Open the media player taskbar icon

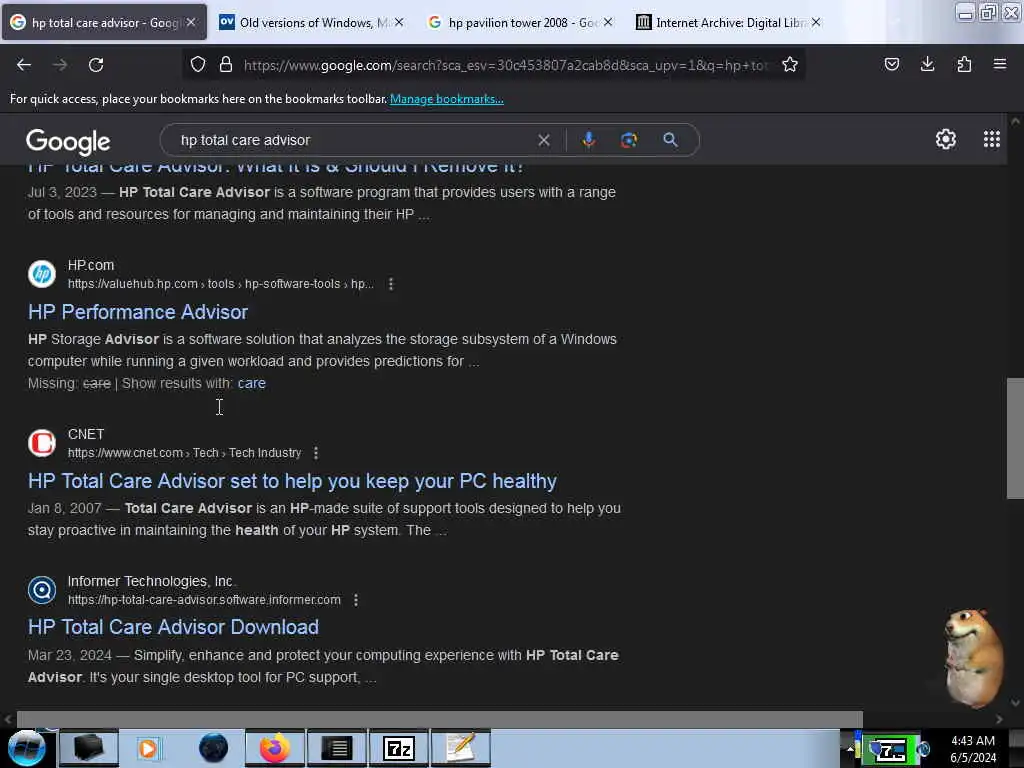149,748
